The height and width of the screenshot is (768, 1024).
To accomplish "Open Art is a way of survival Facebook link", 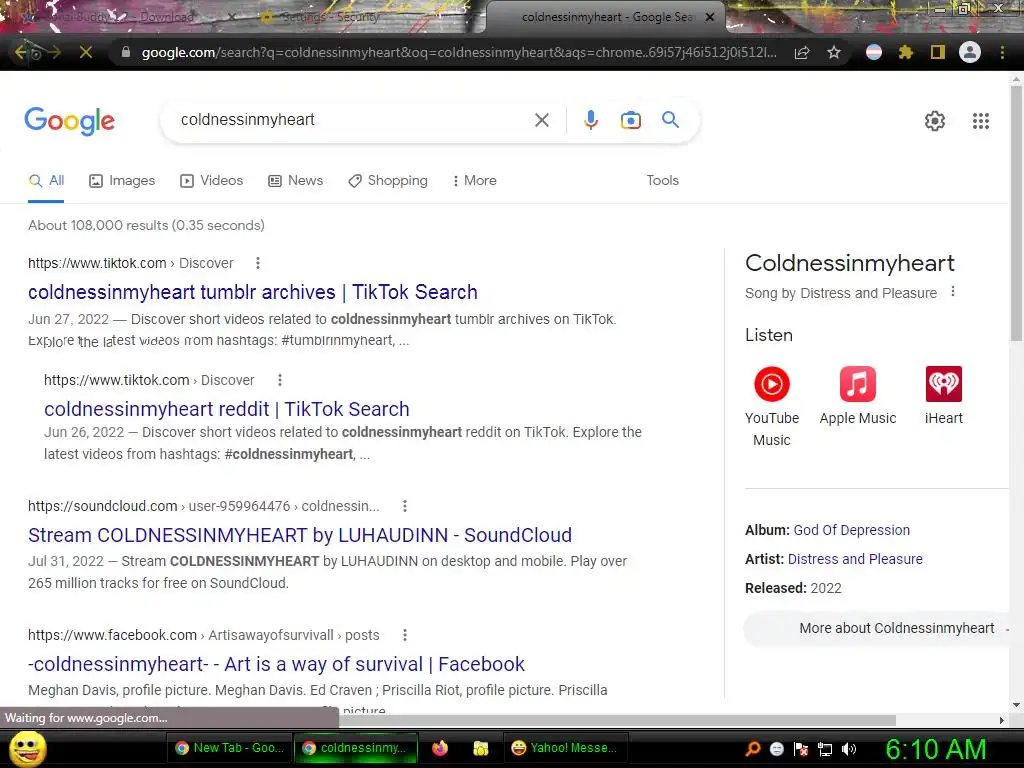I will [276, 664].
